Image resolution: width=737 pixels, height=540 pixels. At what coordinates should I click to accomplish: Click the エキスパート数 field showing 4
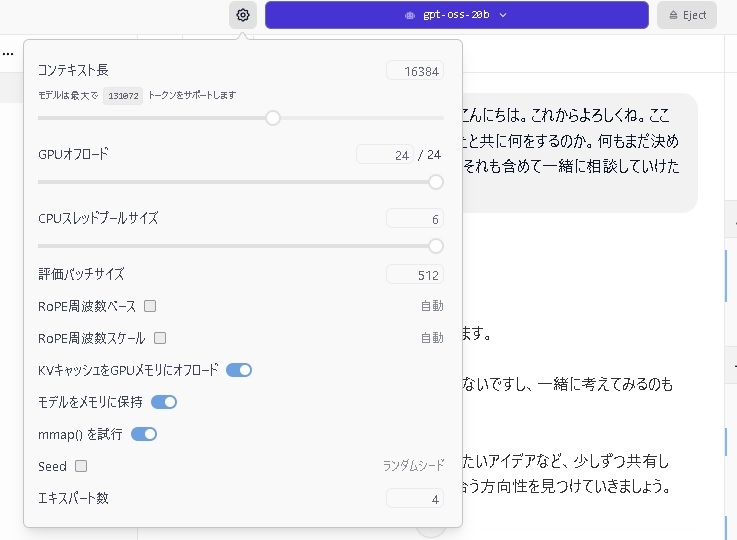(x=415, y=498)
